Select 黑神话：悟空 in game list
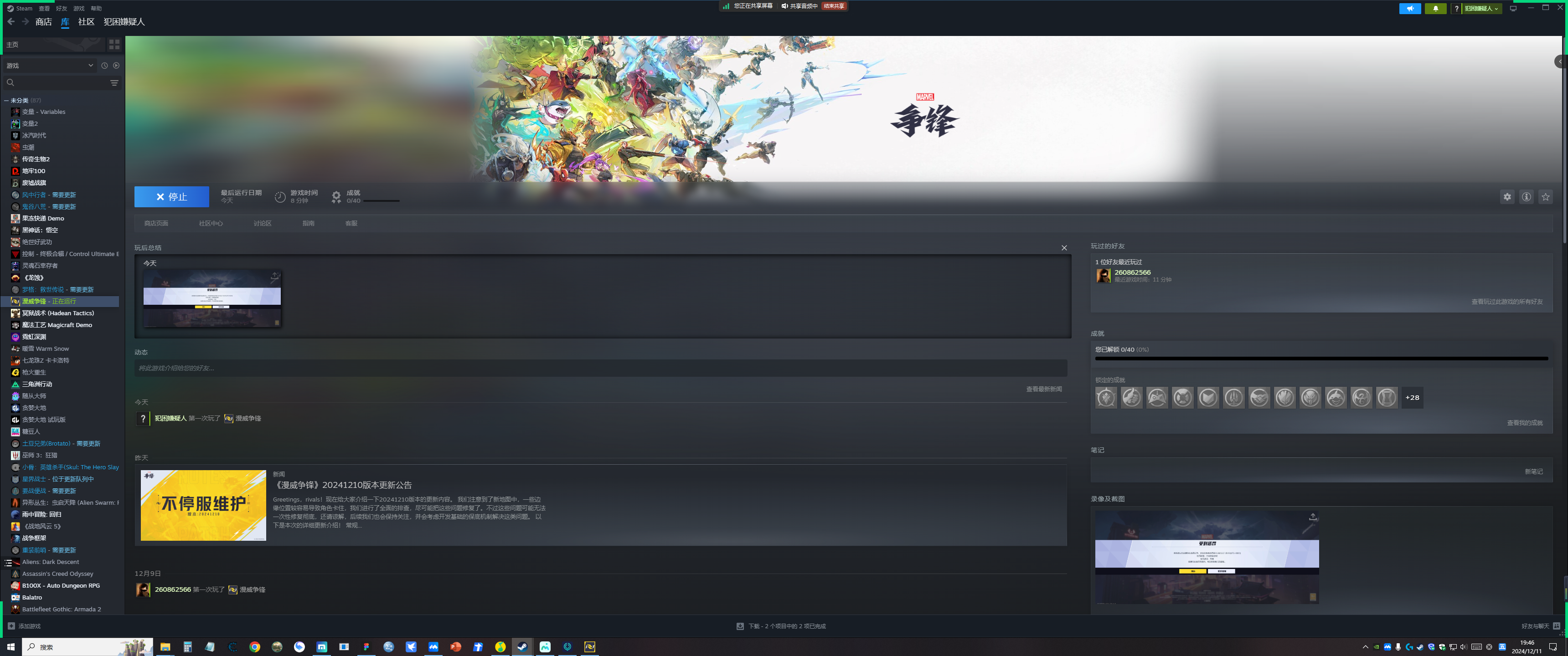Image resolution: width=1568 pixels, height=656 pixels. coord(40,230)
